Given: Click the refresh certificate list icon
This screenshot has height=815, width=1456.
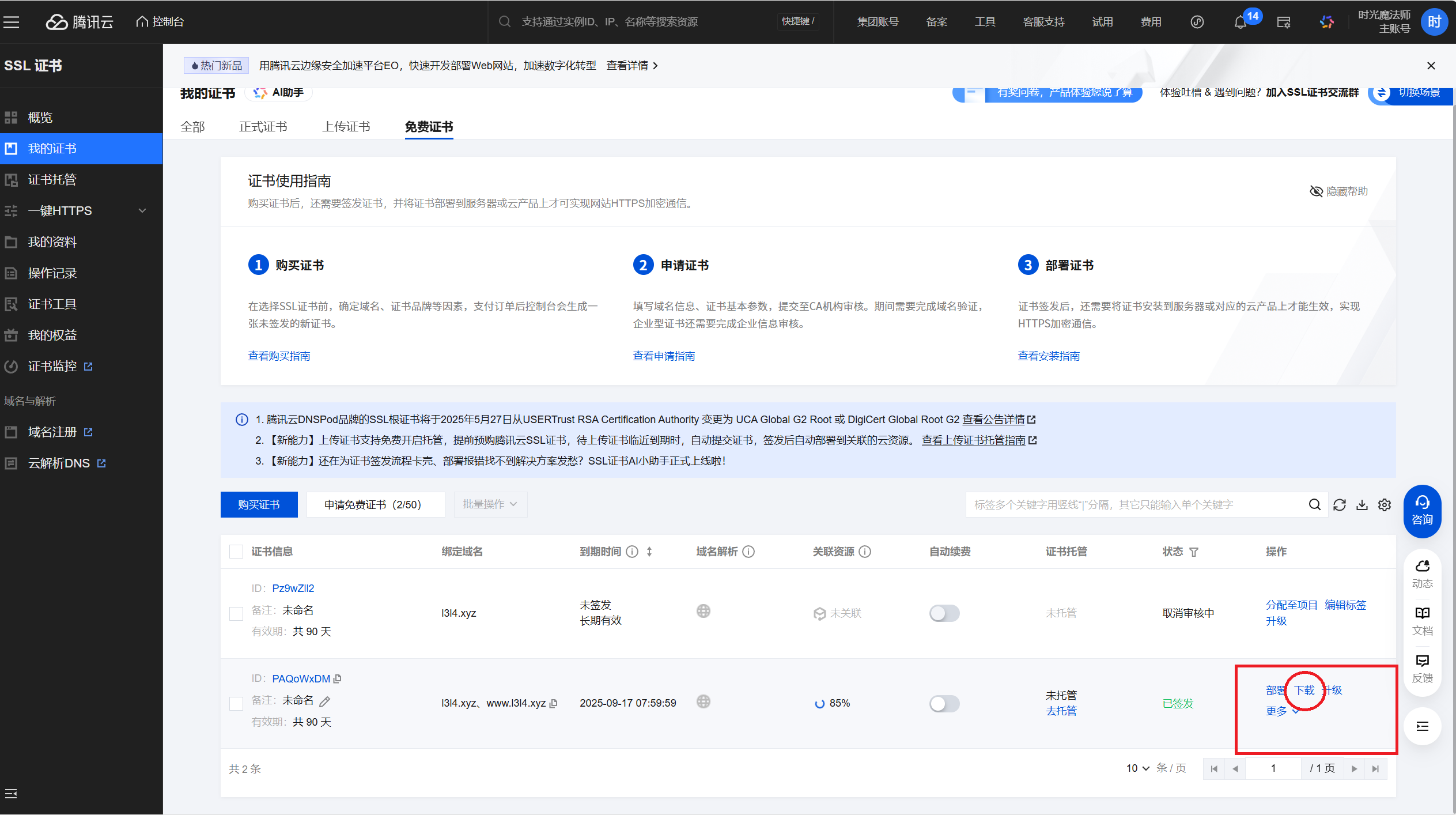Looking at the screenshot, I should tap(1340, 505).
